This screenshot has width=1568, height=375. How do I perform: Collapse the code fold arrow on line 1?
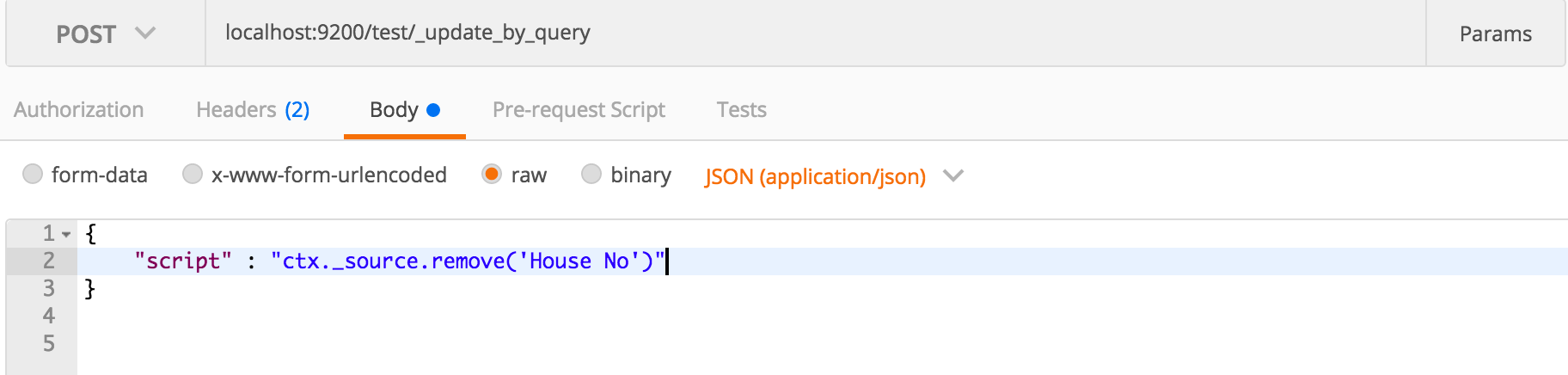tap(66, 234)
